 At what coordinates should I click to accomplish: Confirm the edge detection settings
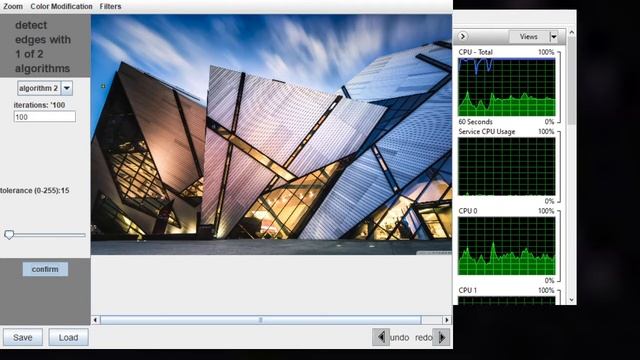[x=45, y=269]
